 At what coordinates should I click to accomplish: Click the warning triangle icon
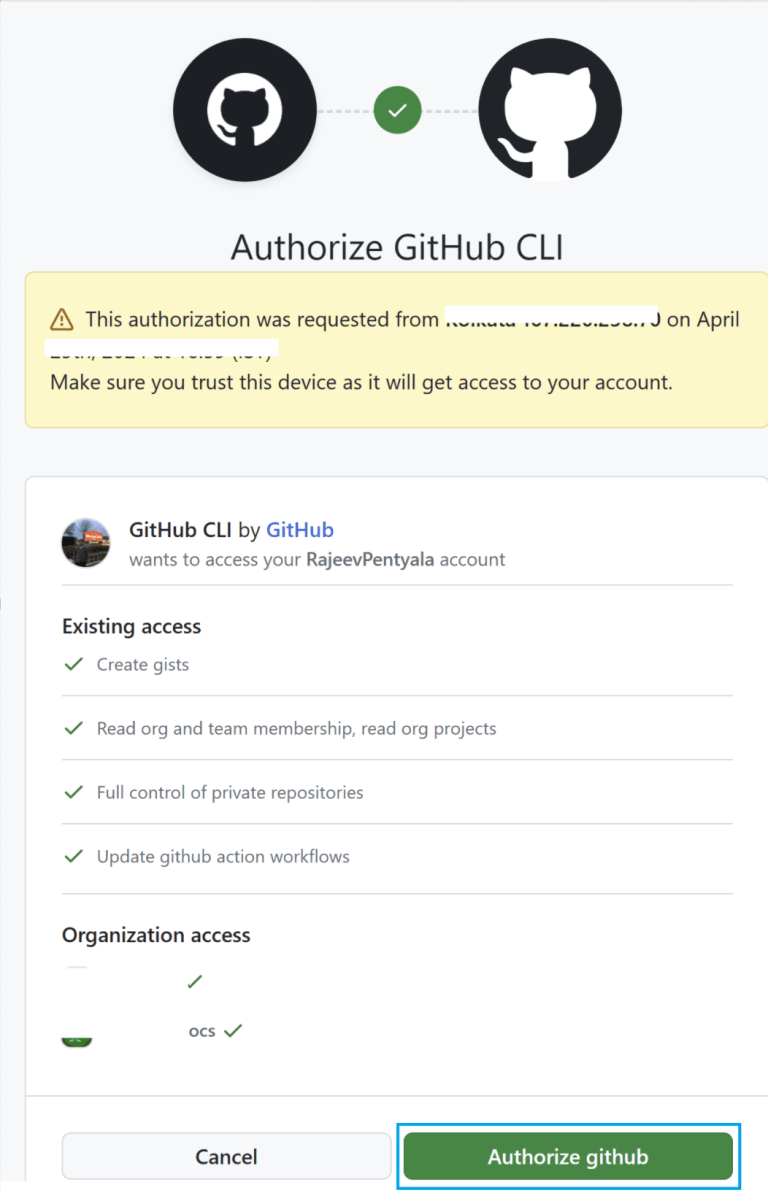click(62, 320)
